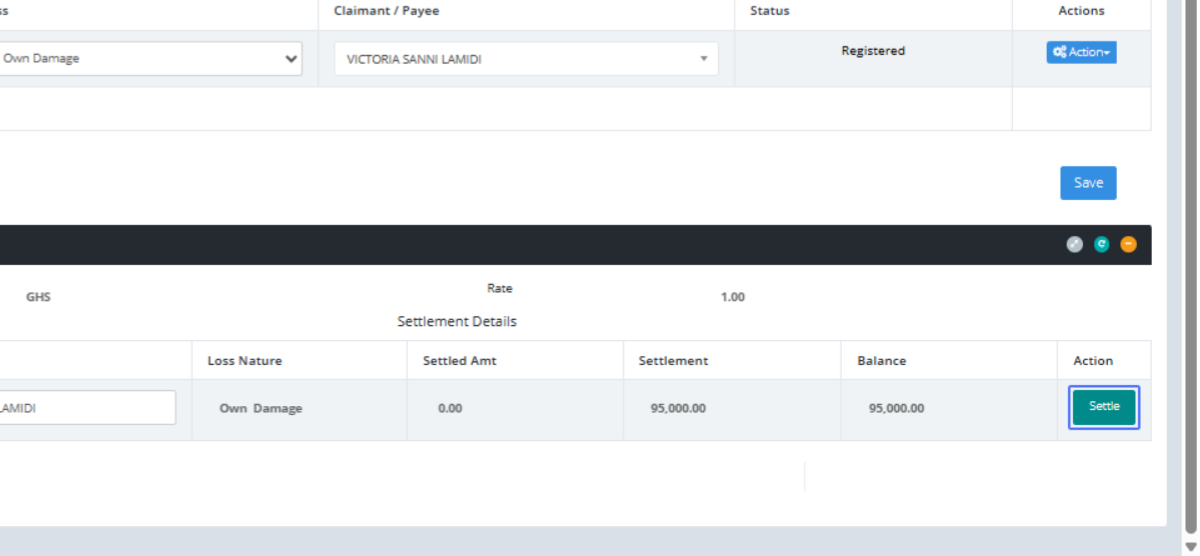Click the green Settle button

[1104, 407]
